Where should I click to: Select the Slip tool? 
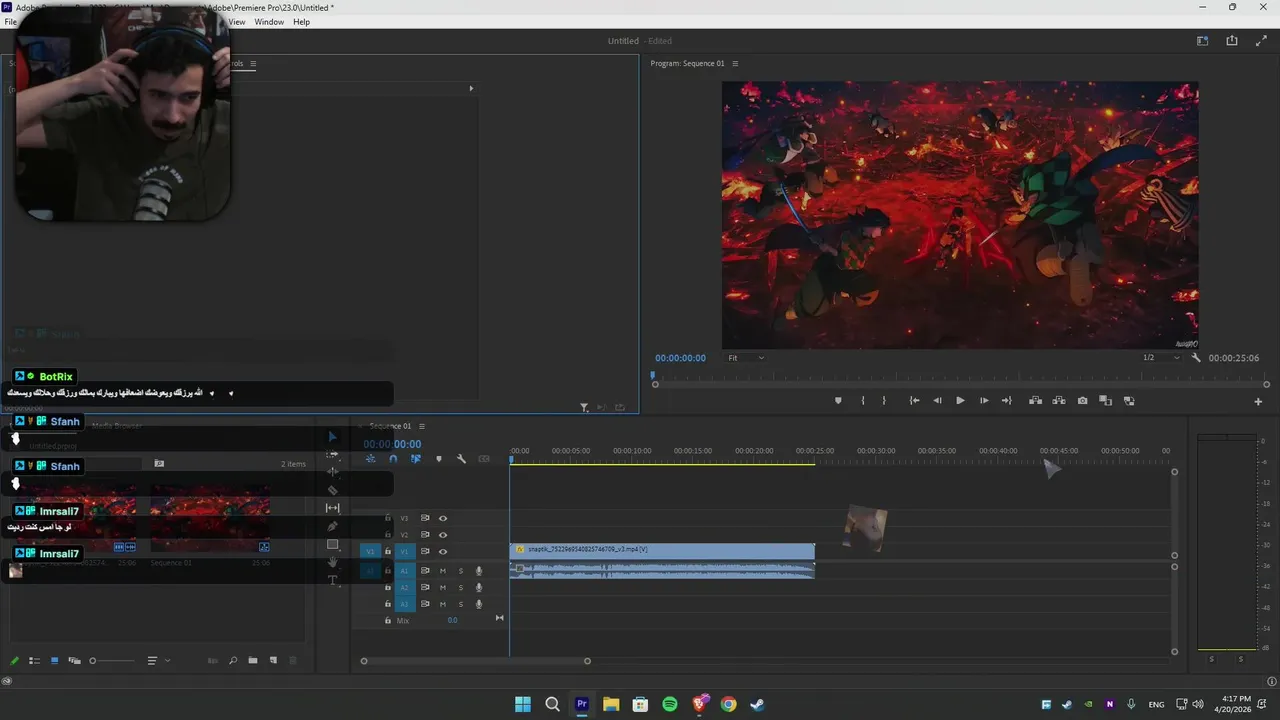click(333, 508)
